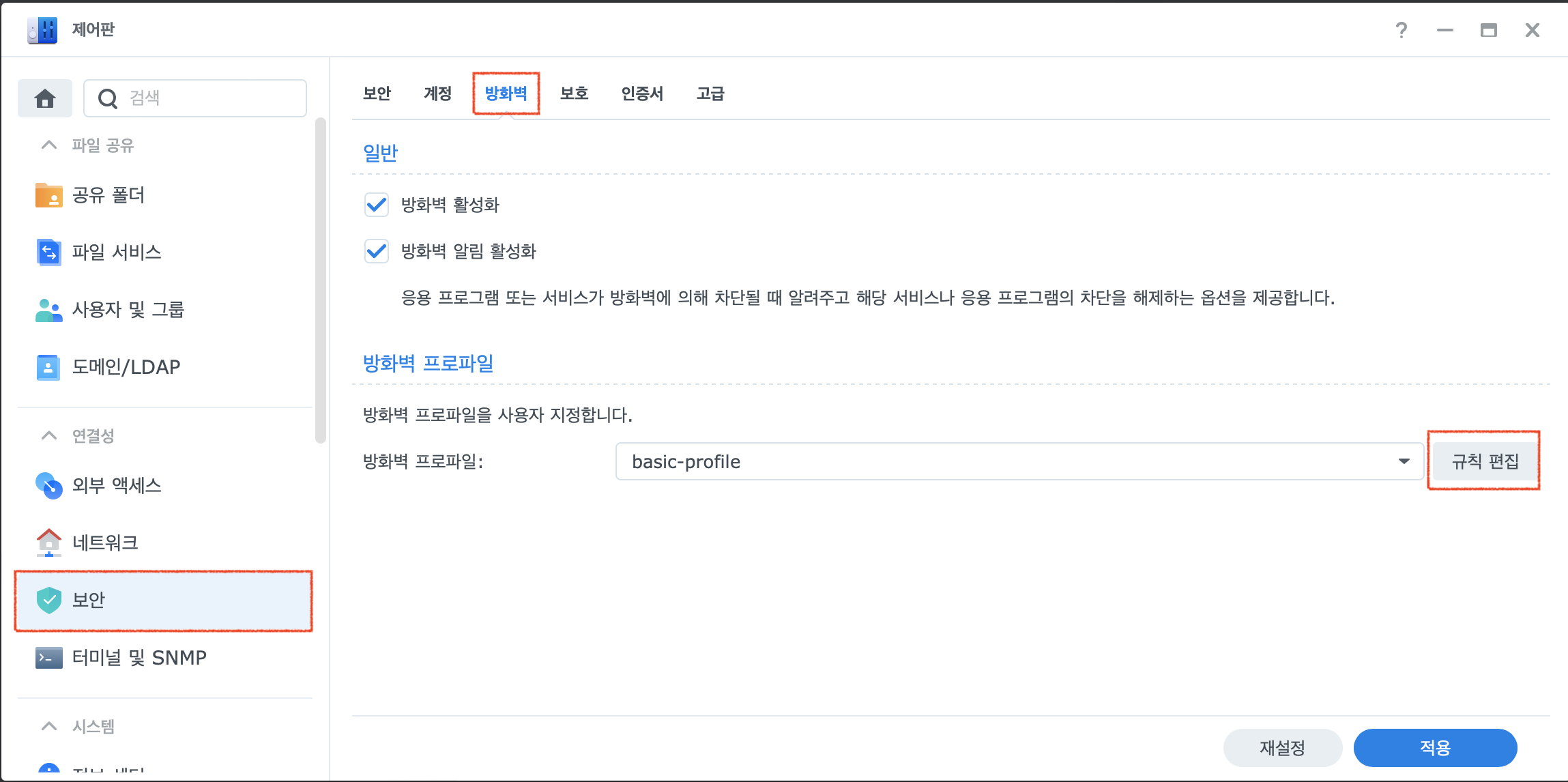Open 터미널 및 SNMP terminal icon
This screenshot has width=1568, height=782.
(x=48, y=658)
